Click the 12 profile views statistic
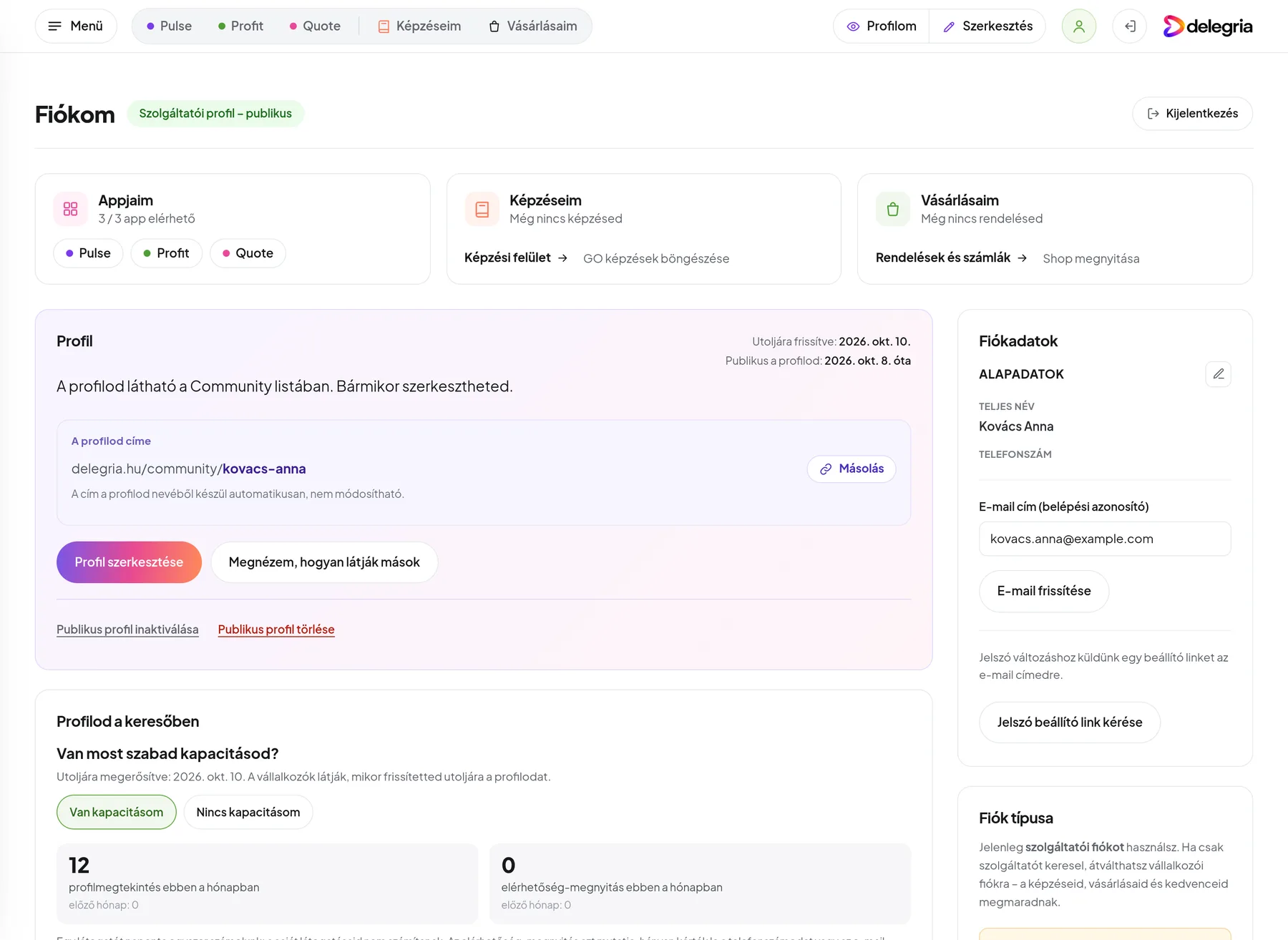Screen dimensions: 1288x940 (267, 883)
